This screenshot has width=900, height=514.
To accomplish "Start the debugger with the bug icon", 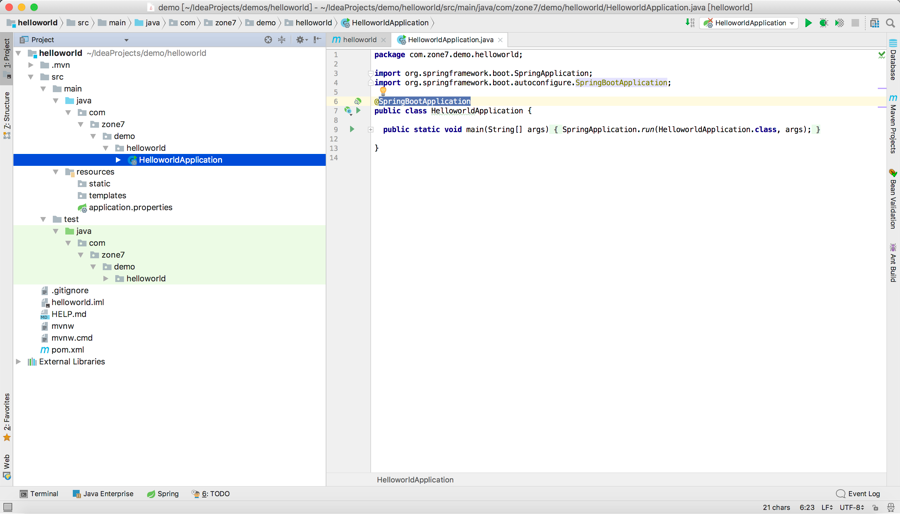I will [x=824, y=23].
